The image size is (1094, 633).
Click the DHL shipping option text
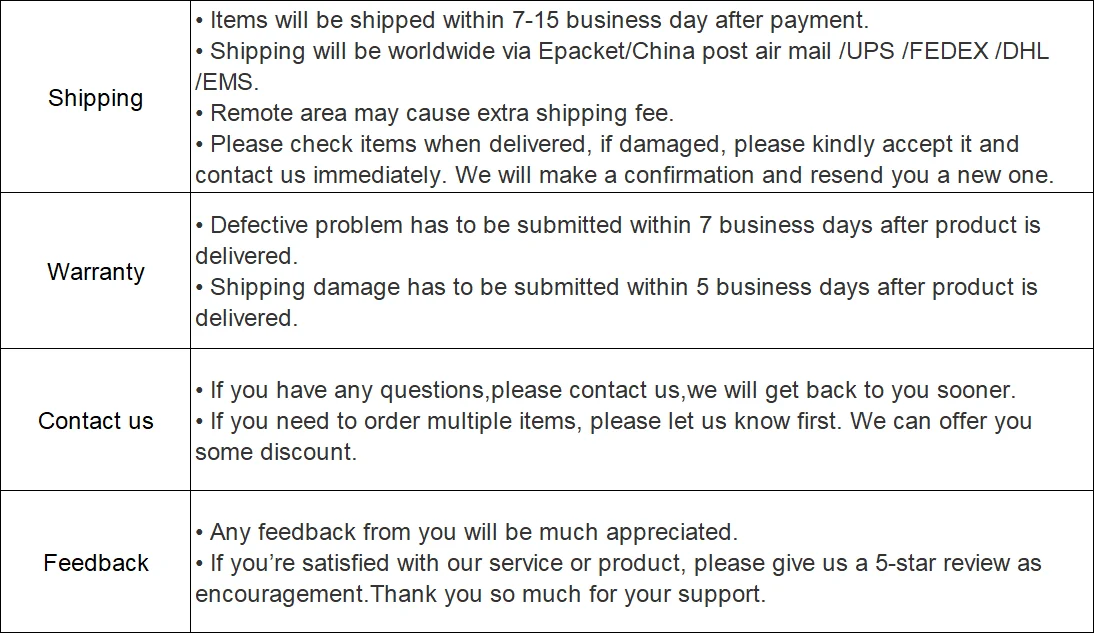[1023, 51]
